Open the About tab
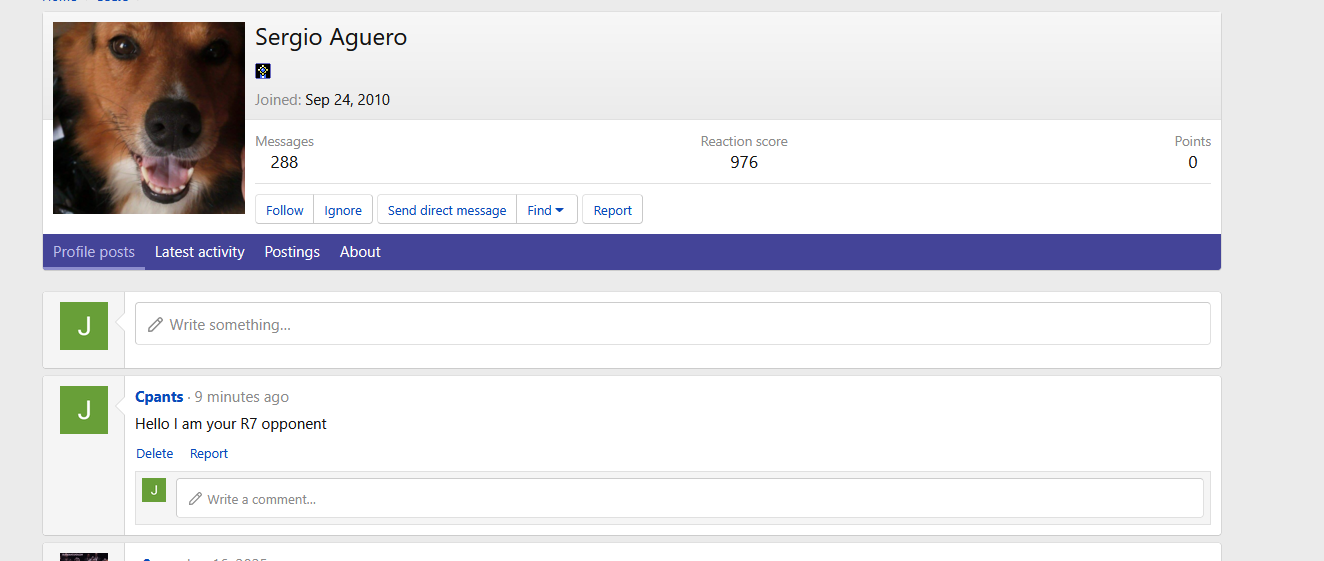 (360, 252)
